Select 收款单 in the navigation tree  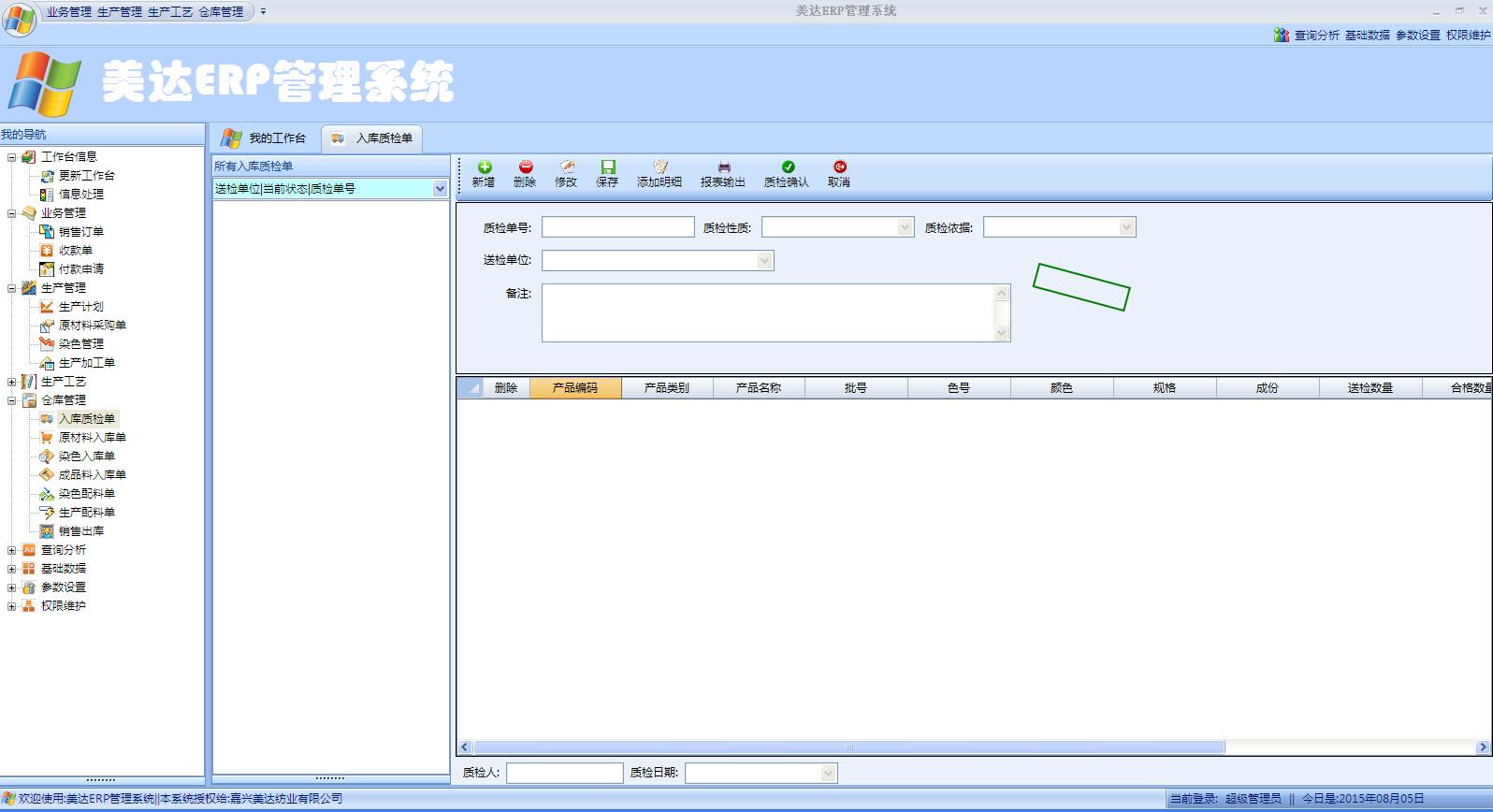click(76, 250)
